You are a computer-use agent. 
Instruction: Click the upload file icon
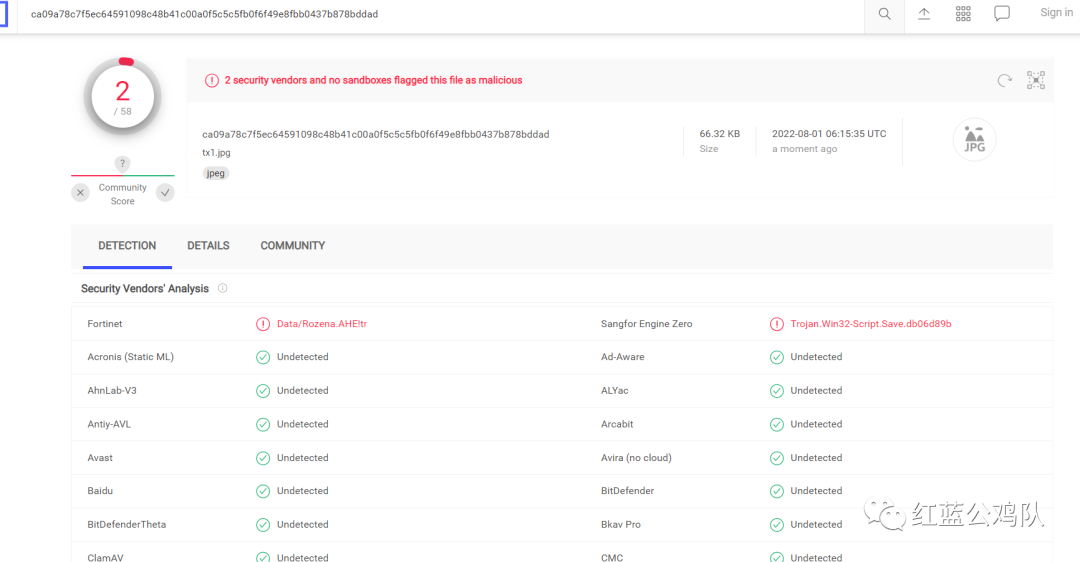[924, 14]
